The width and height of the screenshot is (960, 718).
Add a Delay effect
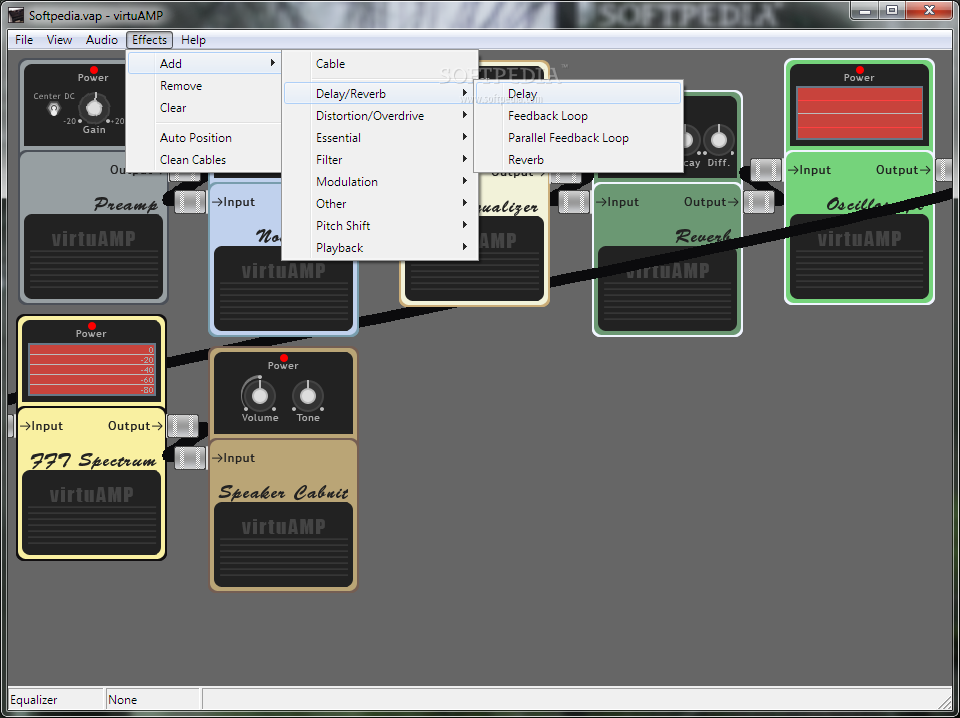point(579,94)
